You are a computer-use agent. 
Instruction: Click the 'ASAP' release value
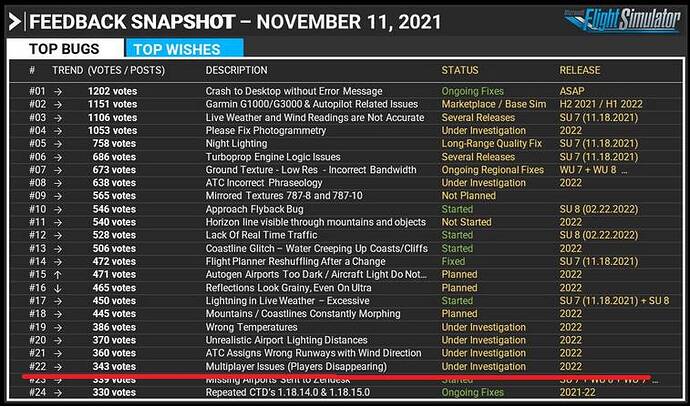(x=572, y=91)
